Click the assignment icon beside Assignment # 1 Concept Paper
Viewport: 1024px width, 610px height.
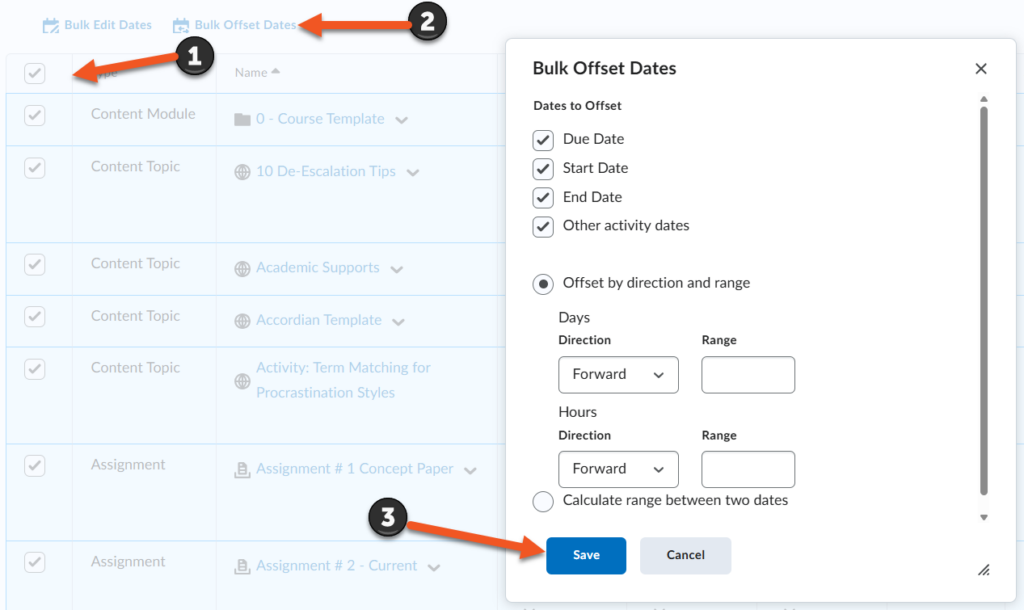click(x=242, y=469)
